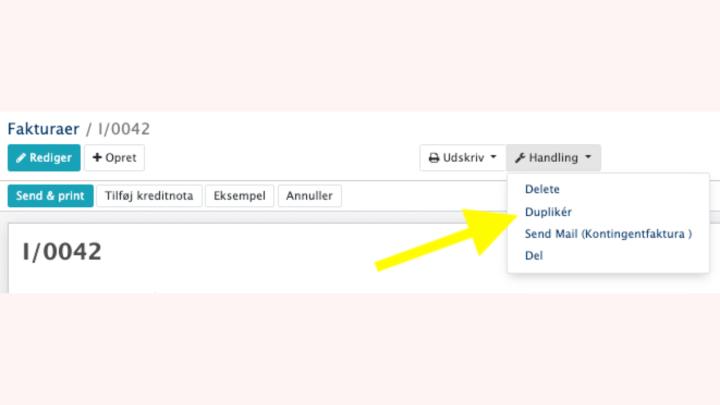
Task: Open the Udskriv print menu label
Action: [x=463, y=158]
